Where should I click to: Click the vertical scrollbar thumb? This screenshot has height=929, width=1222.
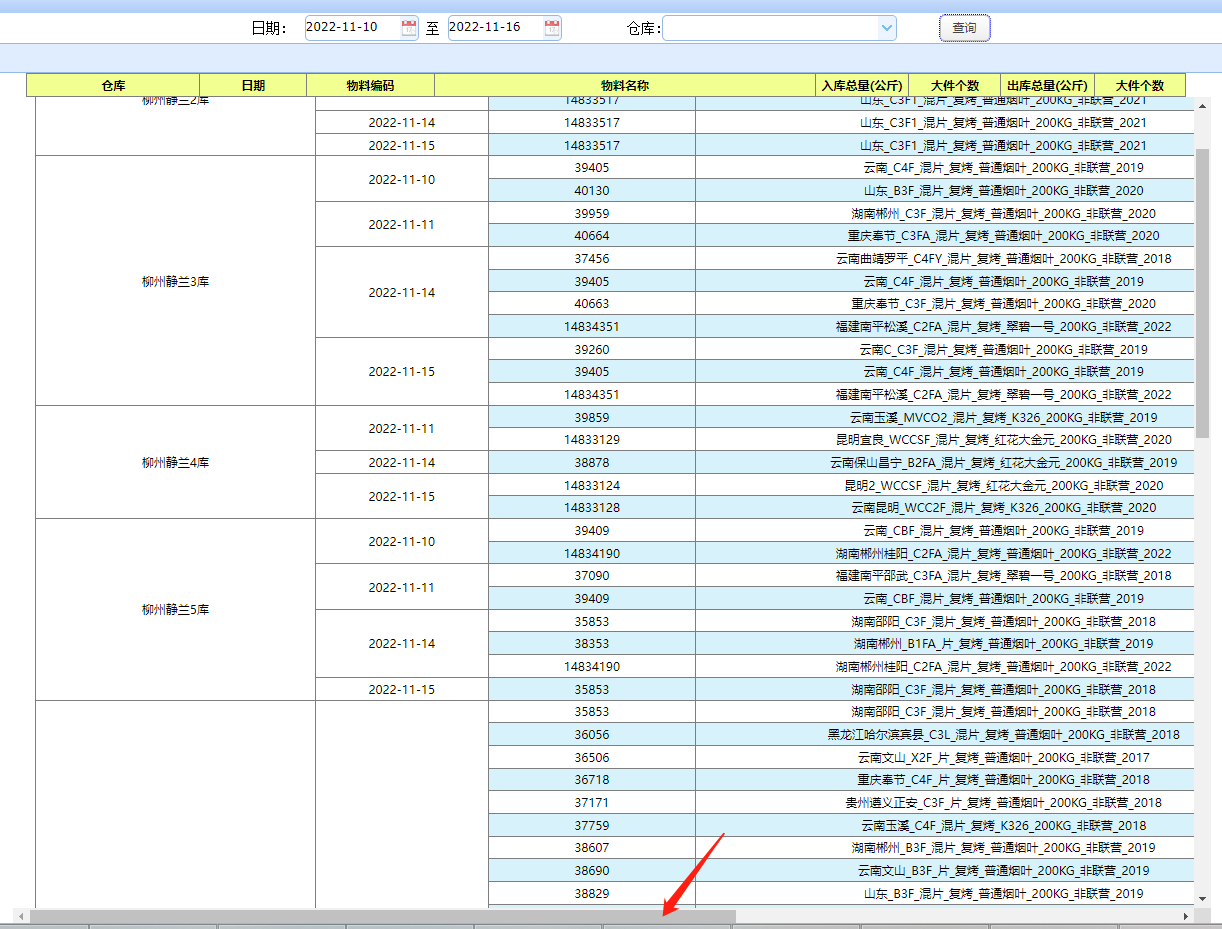(1203, 290)
